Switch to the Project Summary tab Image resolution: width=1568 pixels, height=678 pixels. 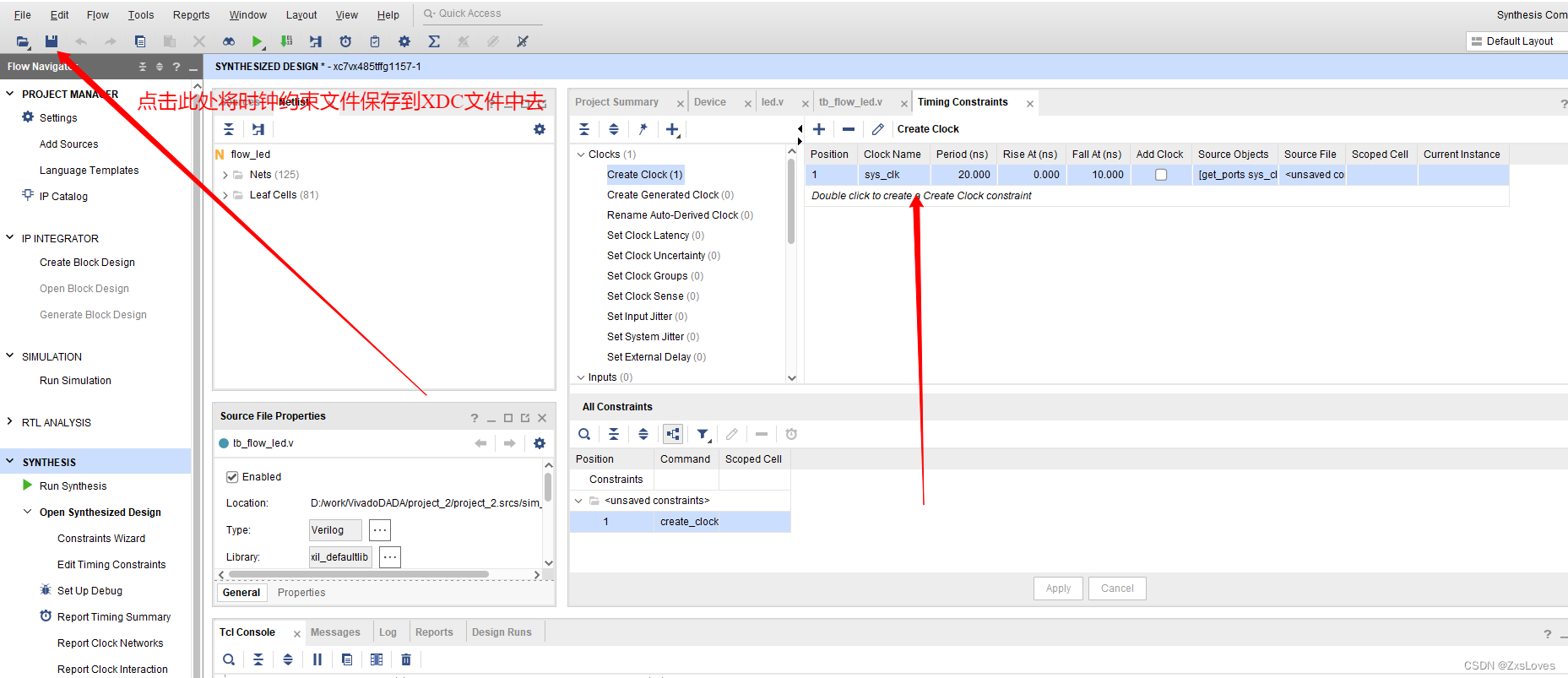click(617, 102)
